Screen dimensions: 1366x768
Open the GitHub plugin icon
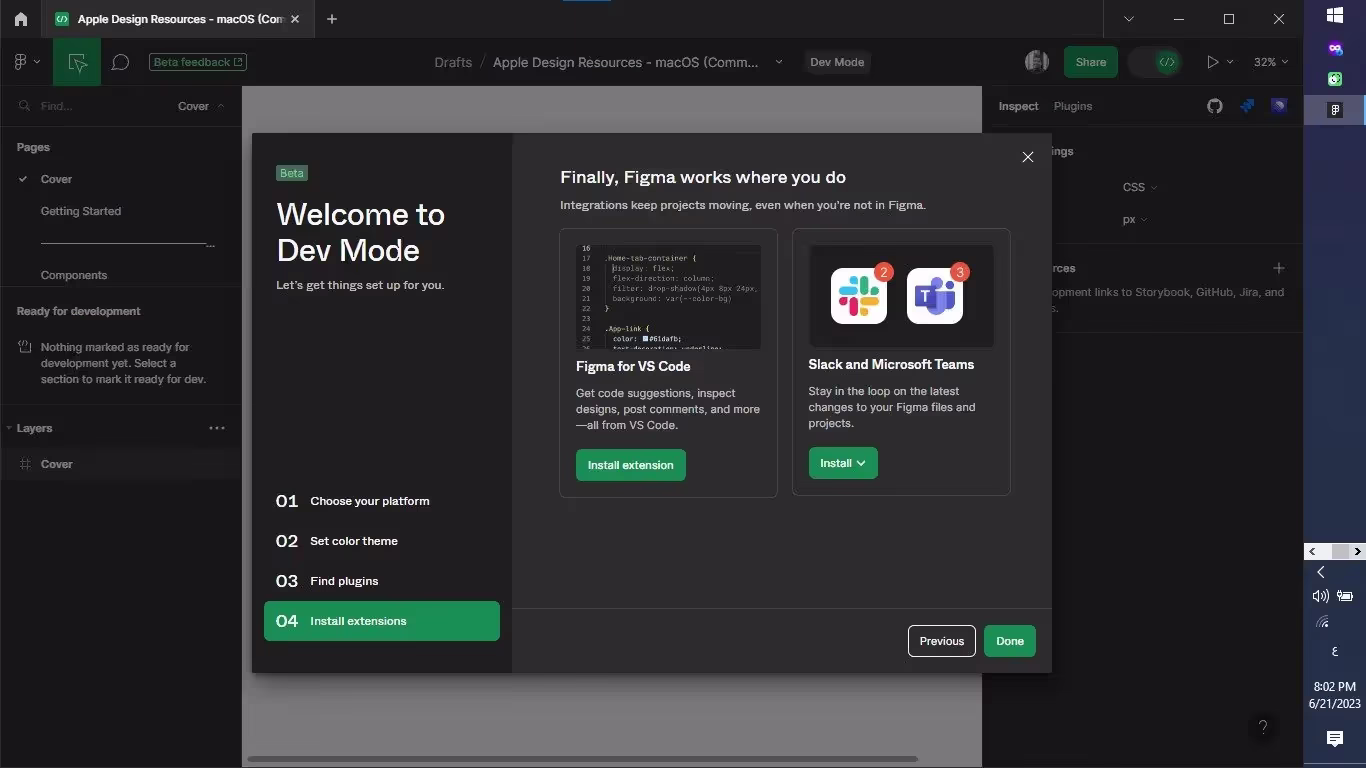[x=1215, y=106]
